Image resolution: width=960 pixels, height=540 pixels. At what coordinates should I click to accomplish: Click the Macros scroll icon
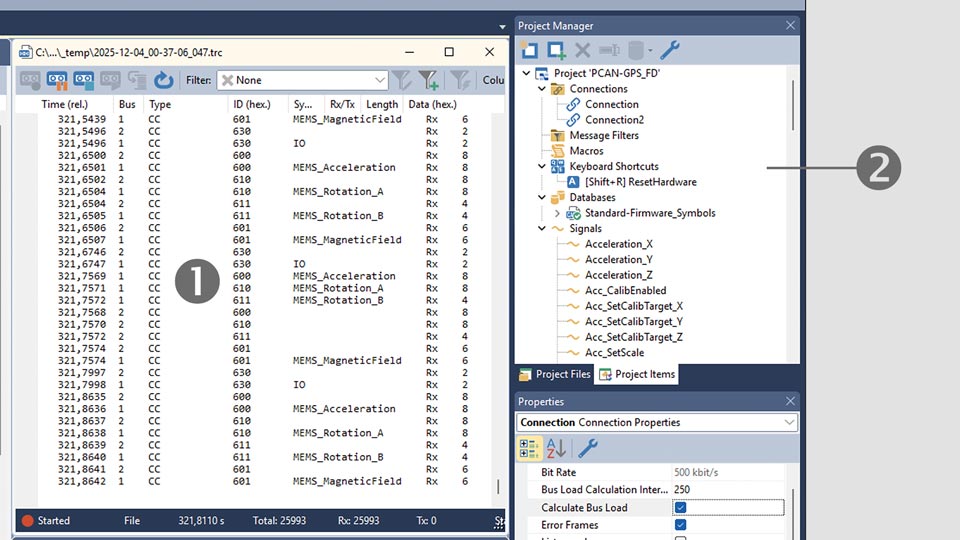click(557, 151)
